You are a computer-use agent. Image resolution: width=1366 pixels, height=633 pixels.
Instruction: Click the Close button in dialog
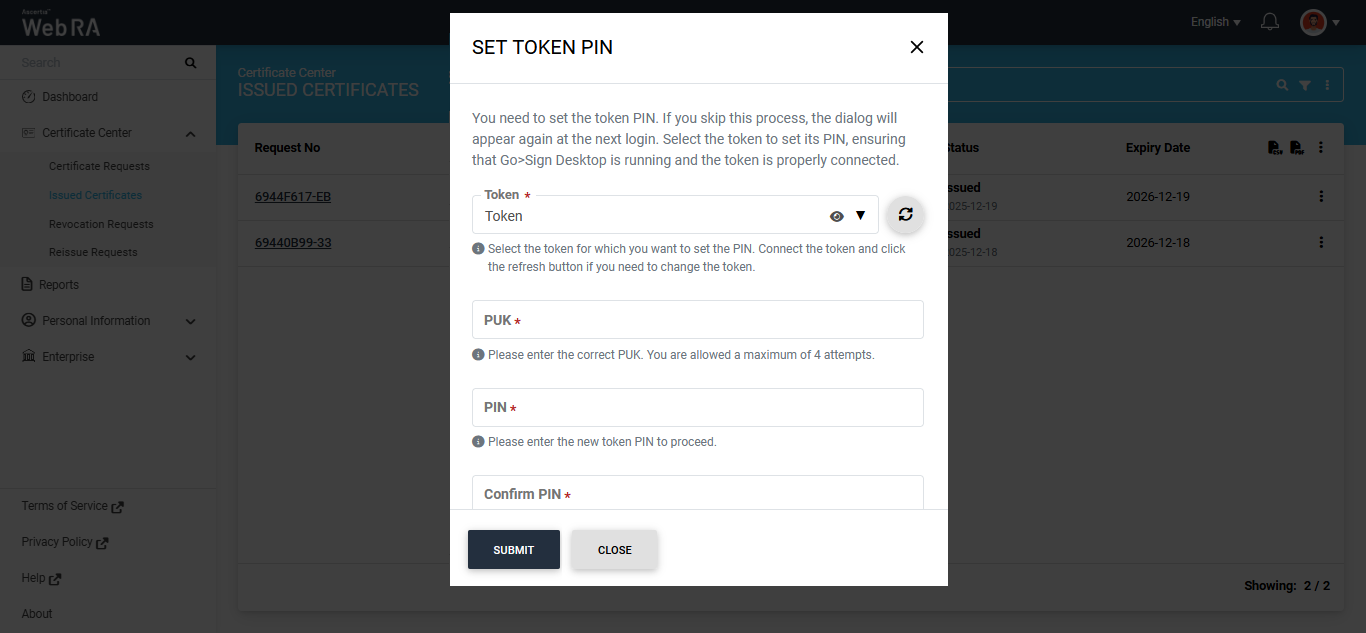point(614,550)
